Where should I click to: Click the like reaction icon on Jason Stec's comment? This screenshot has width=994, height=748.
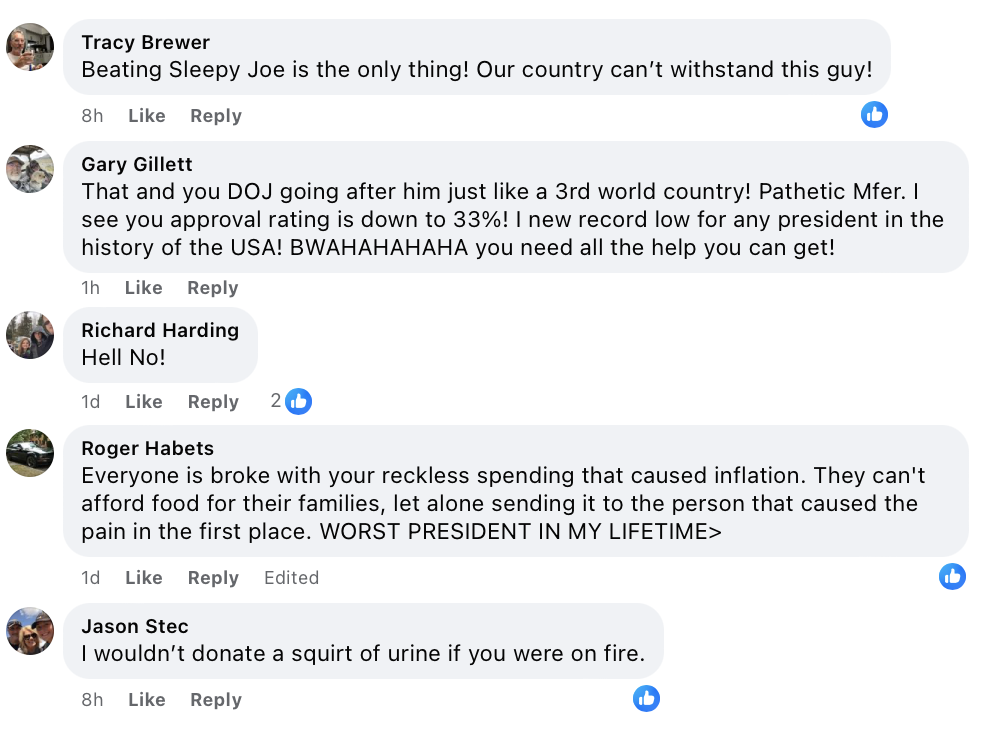(x=646, y=699)
